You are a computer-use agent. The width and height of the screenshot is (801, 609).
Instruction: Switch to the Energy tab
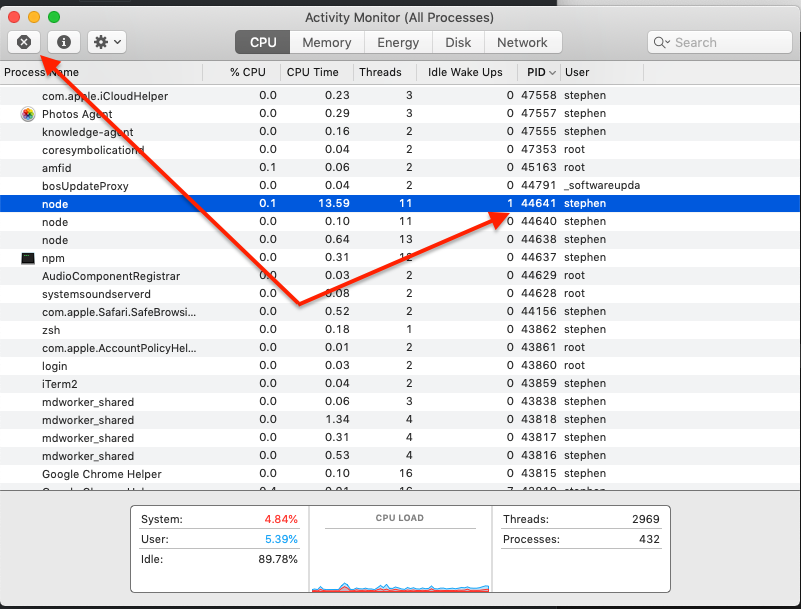[398, 42]
